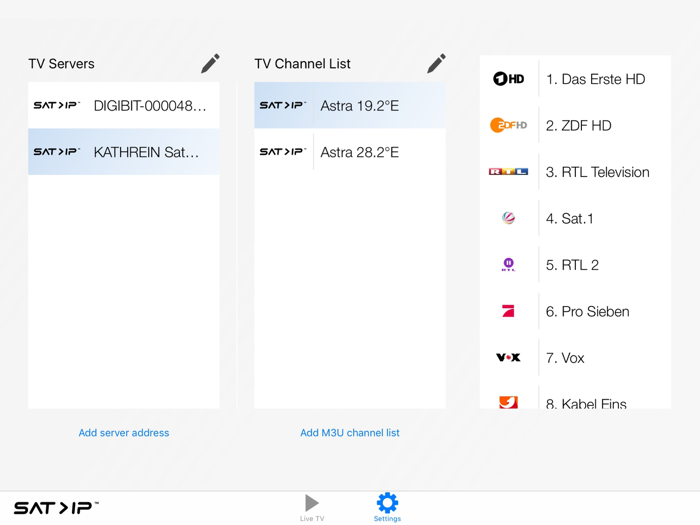Click the ZDF HD channel logo
The width and height of the screenshot is (700, 525).
[x=508, y=125]
